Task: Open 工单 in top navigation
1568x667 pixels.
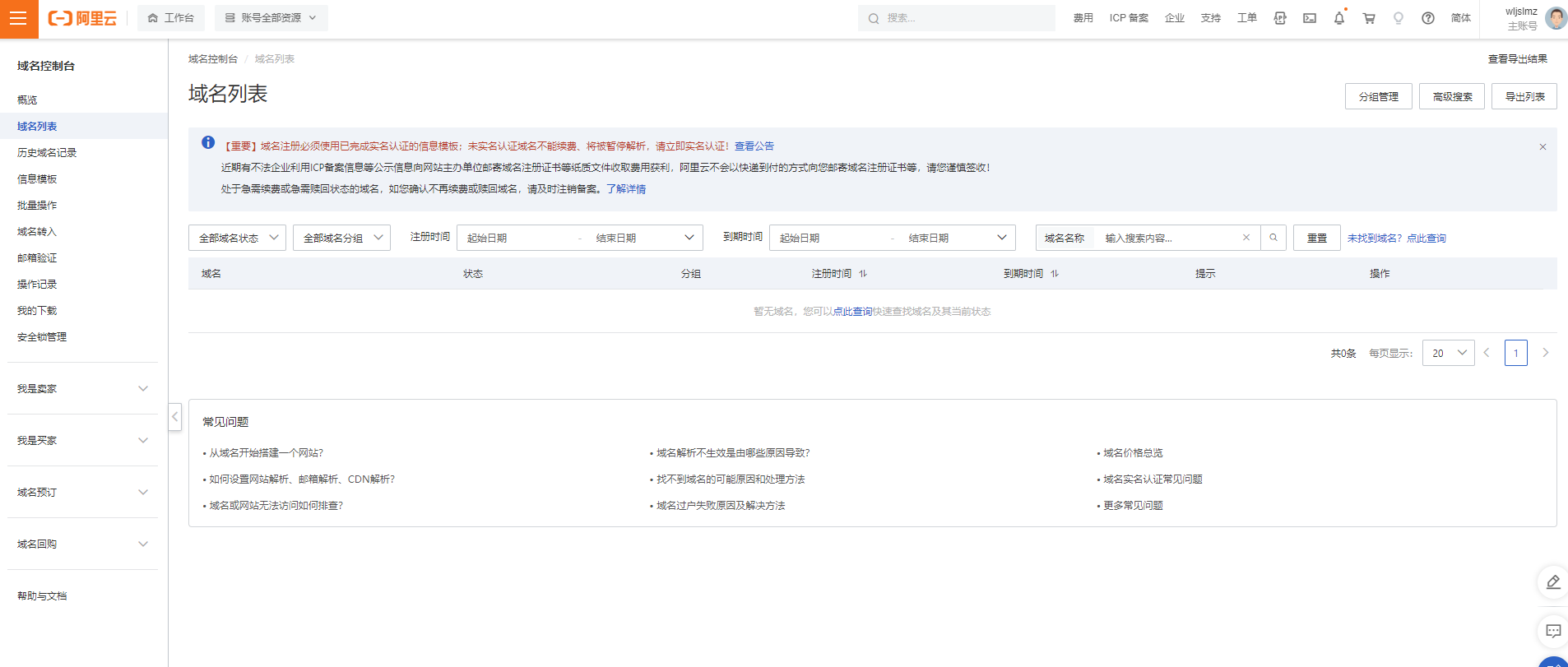Action: [x=1246, y=18]
